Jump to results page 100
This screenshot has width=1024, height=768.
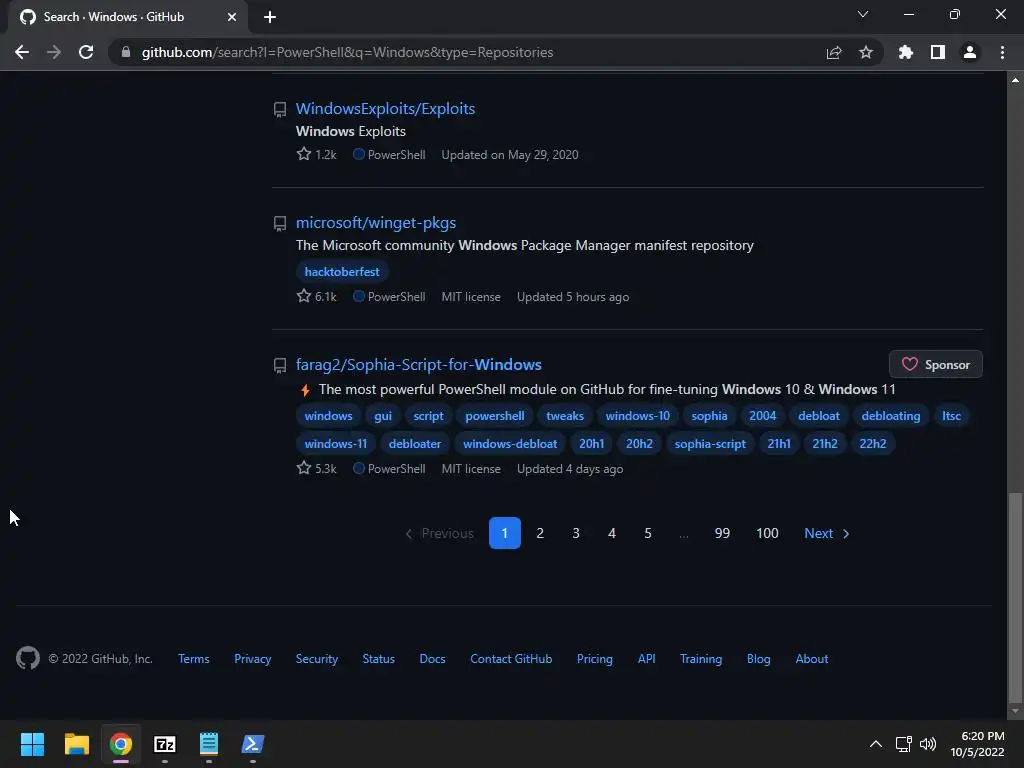767,533
